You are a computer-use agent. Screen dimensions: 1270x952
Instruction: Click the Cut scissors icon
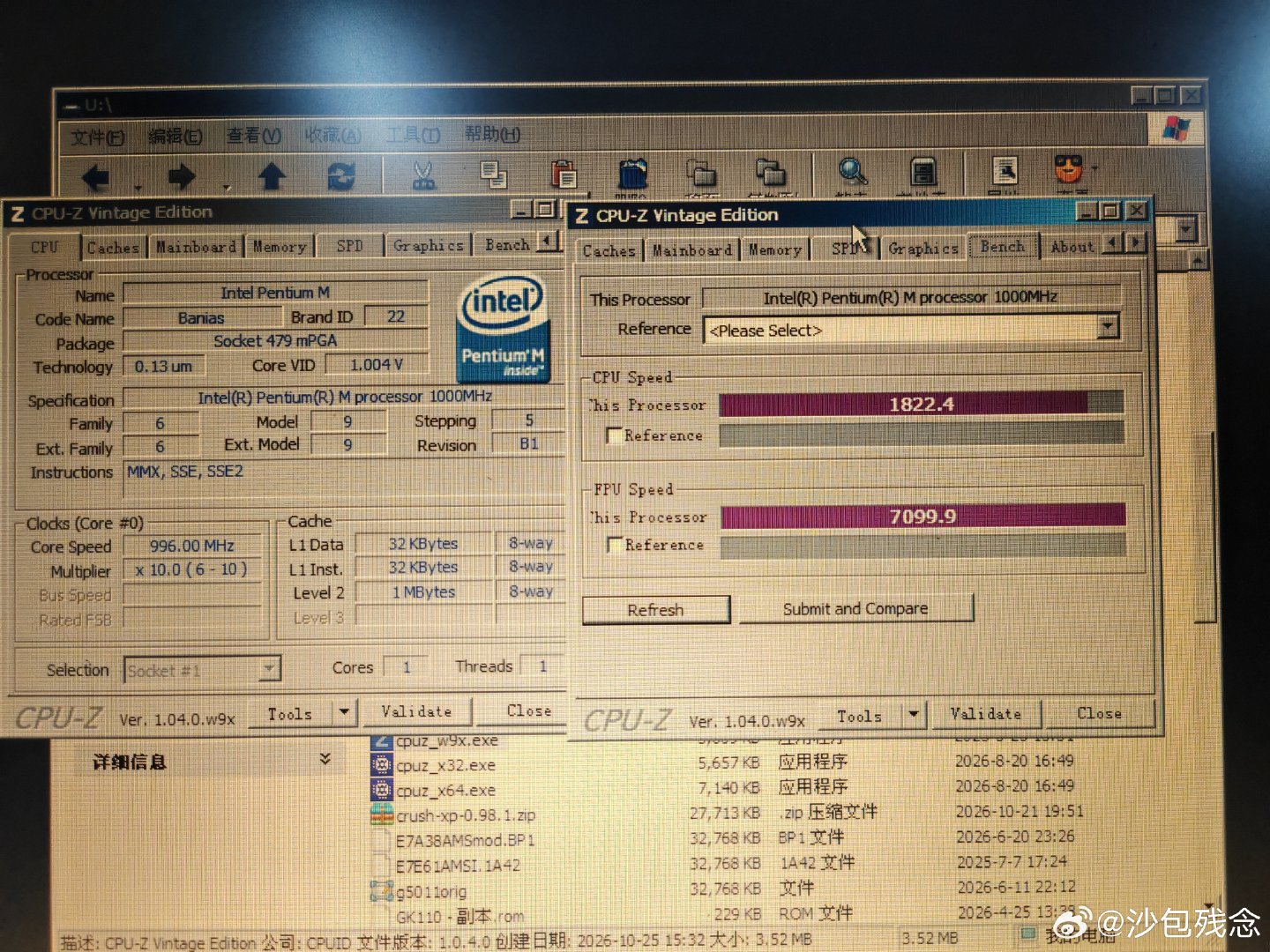point(424,174)
